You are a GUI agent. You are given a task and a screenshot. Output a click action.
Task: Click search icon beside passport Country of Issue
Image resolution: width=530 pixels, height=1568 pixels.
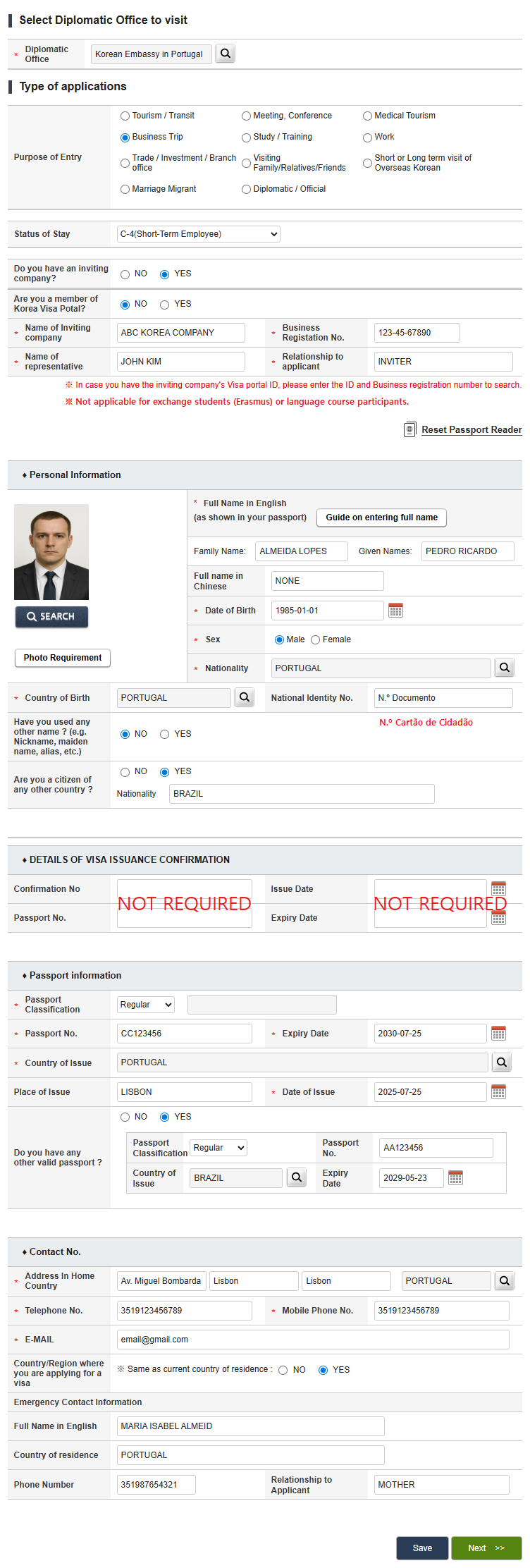pos(501,1062)
